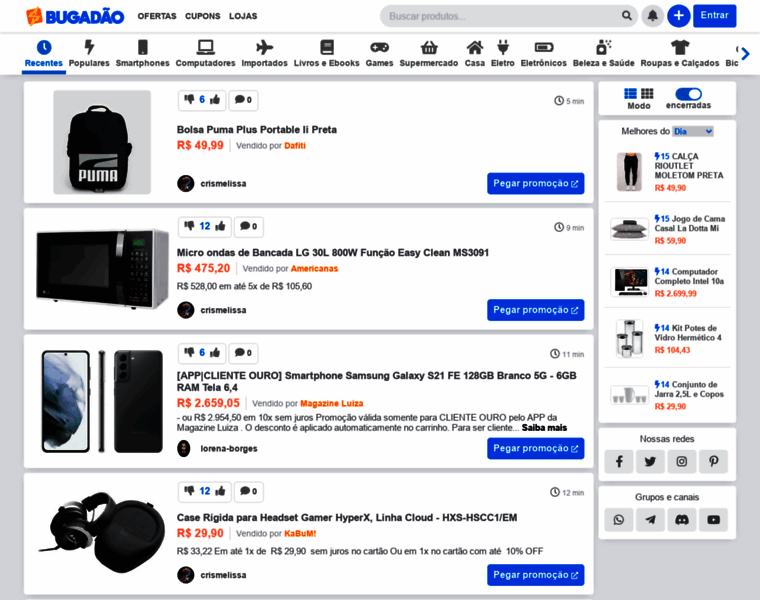Open comments on Bolsa Puma offer

pos(243,100)
